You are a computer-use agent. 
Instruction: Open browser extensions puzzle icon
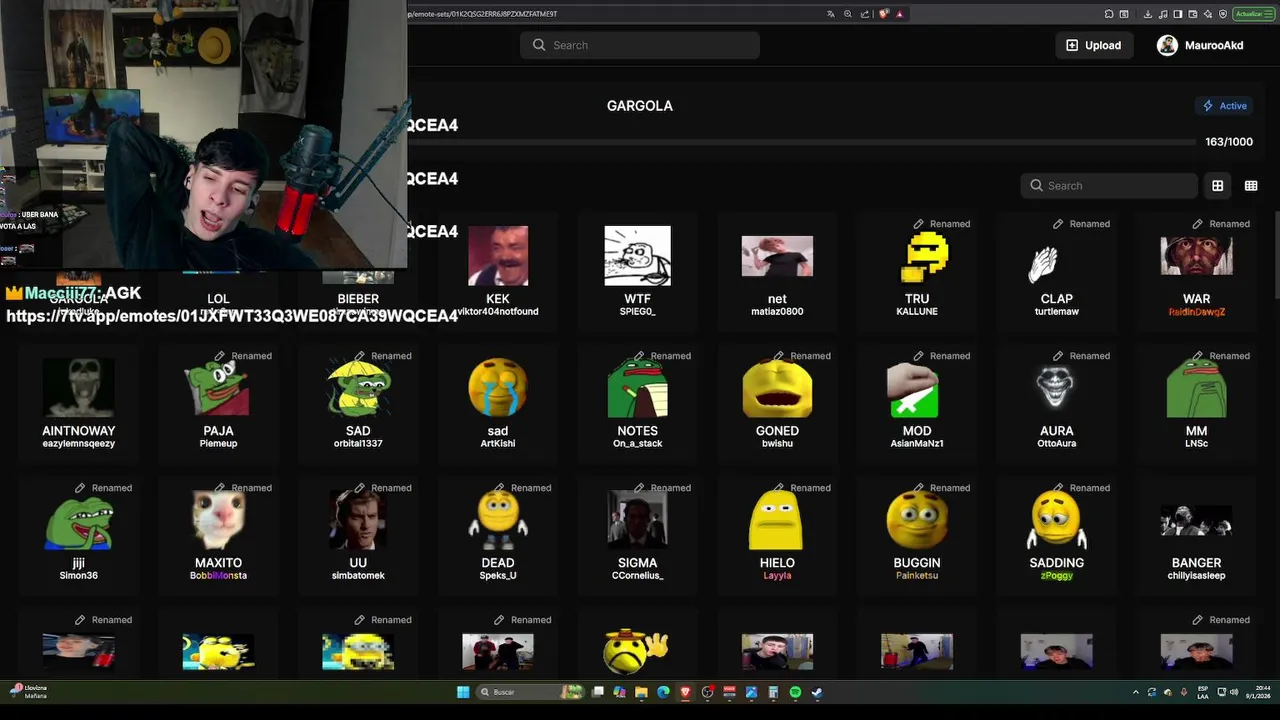coord(1108,14)
